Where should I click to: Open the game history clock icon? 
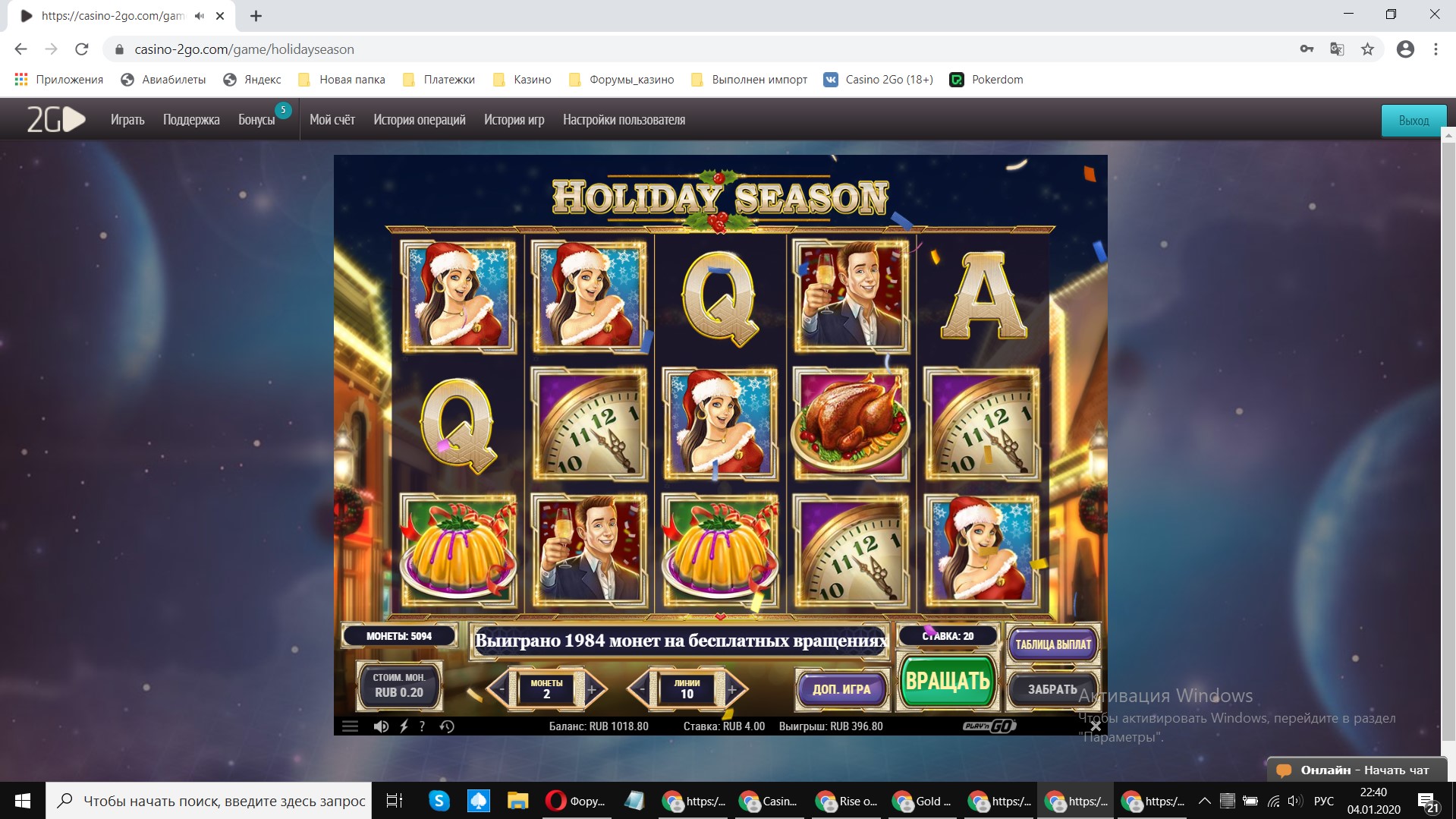(x=447, y=726)
